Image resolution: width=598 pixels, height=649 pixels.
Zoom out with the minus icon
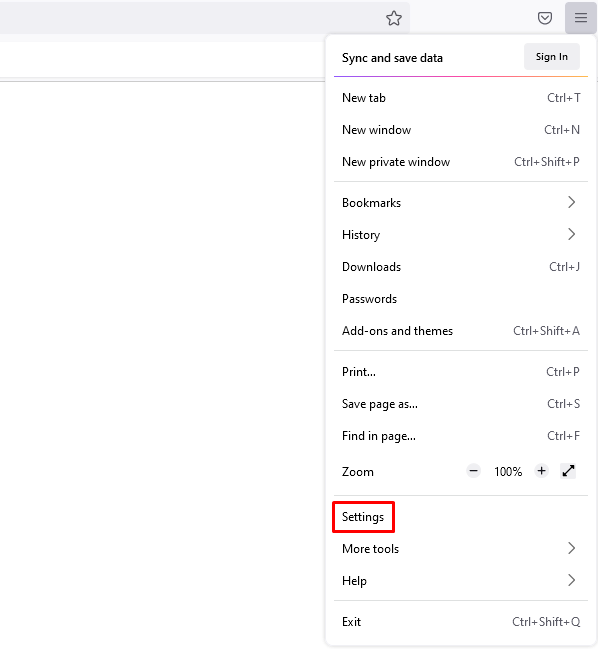click(x=473, y=471)
